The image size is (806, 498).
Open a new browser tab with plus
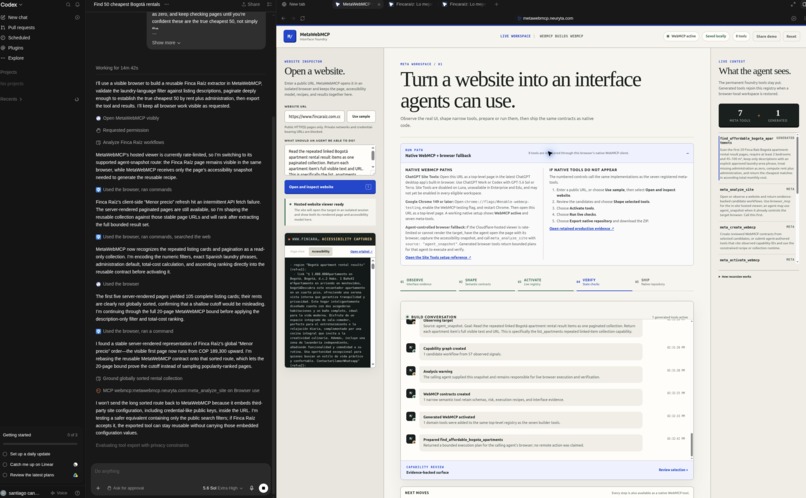point(496,4)
